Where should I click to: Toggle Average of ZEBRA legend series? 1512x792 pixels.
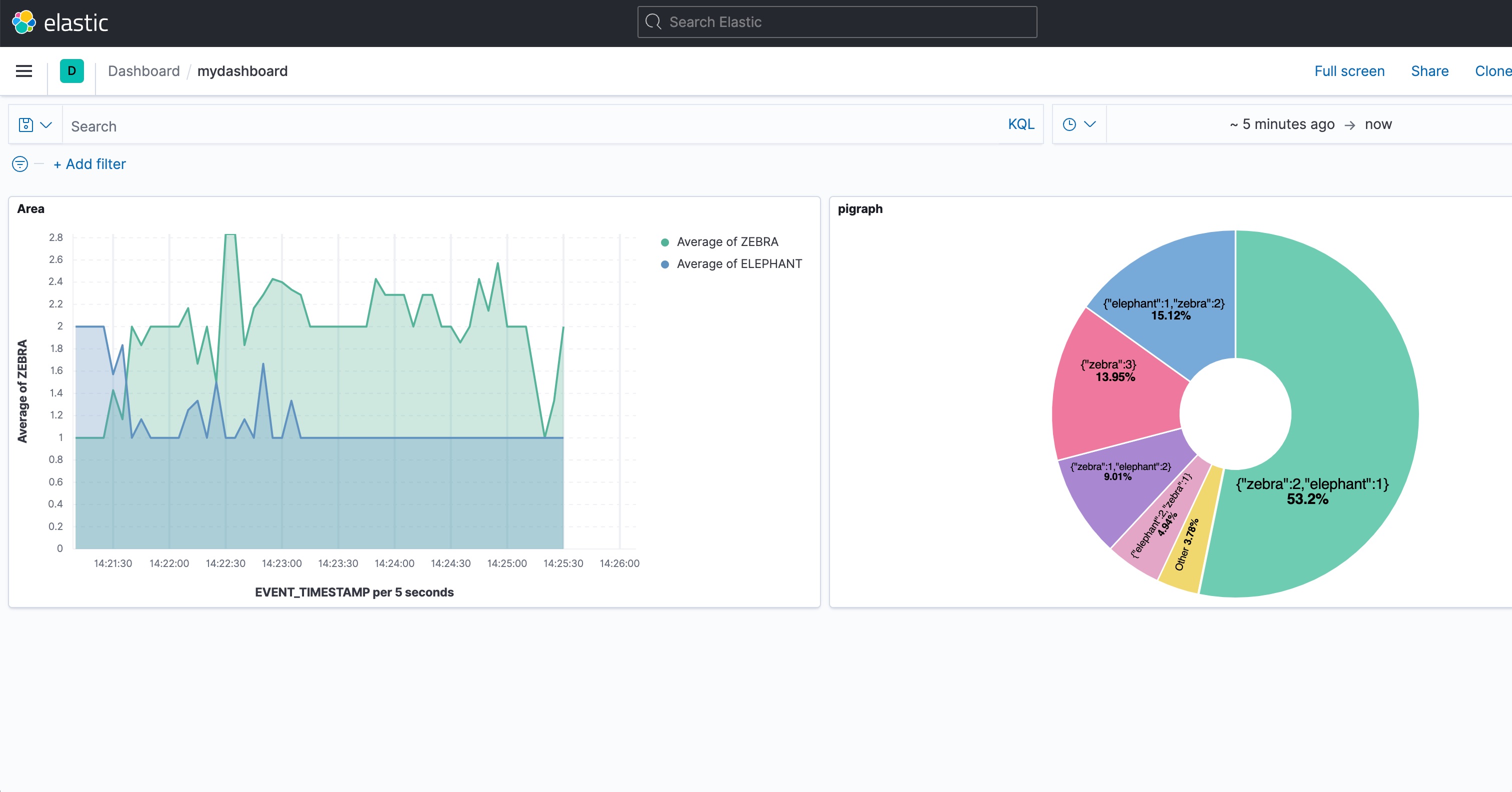pos(727,242)
